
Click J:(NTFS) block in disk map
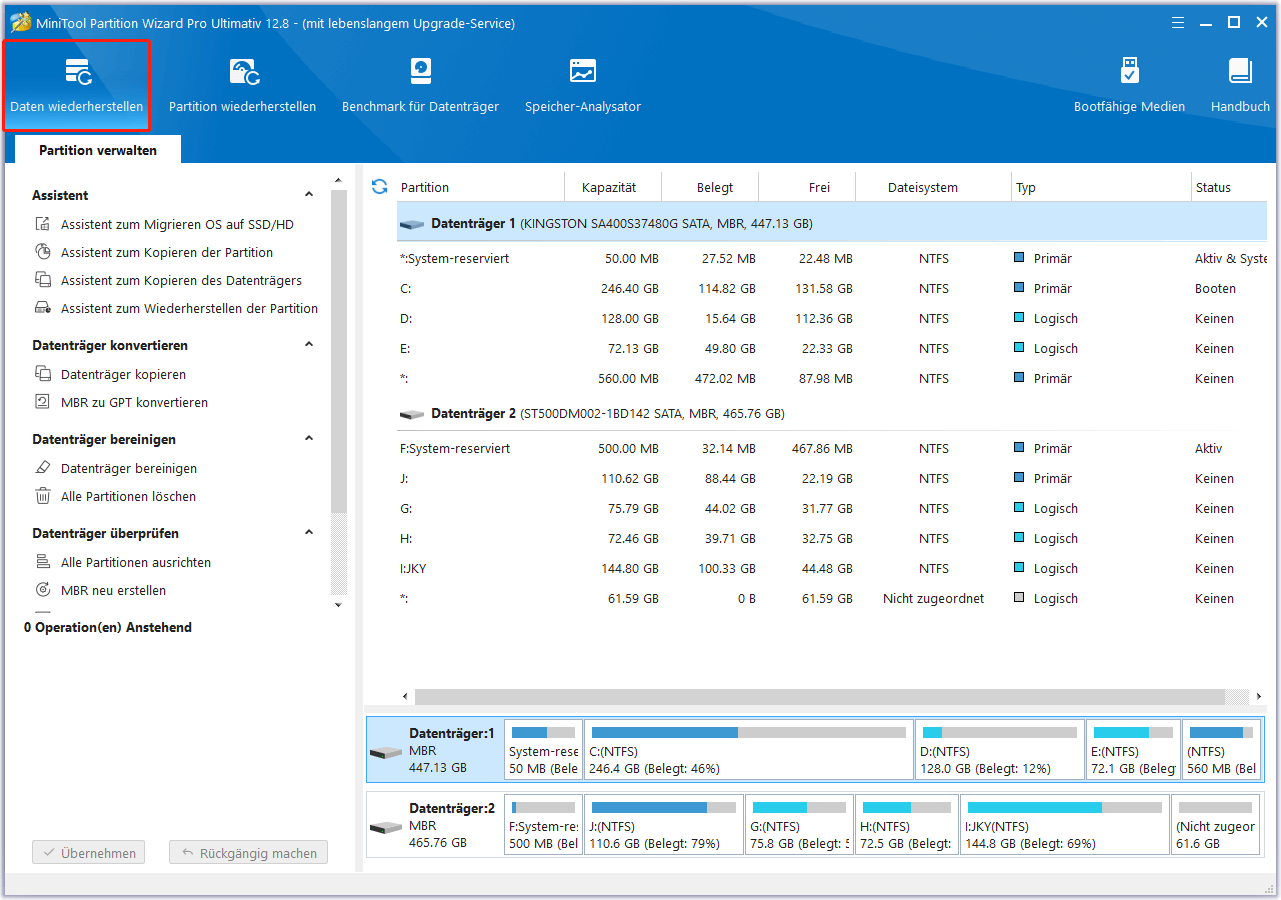coord(664,825)
